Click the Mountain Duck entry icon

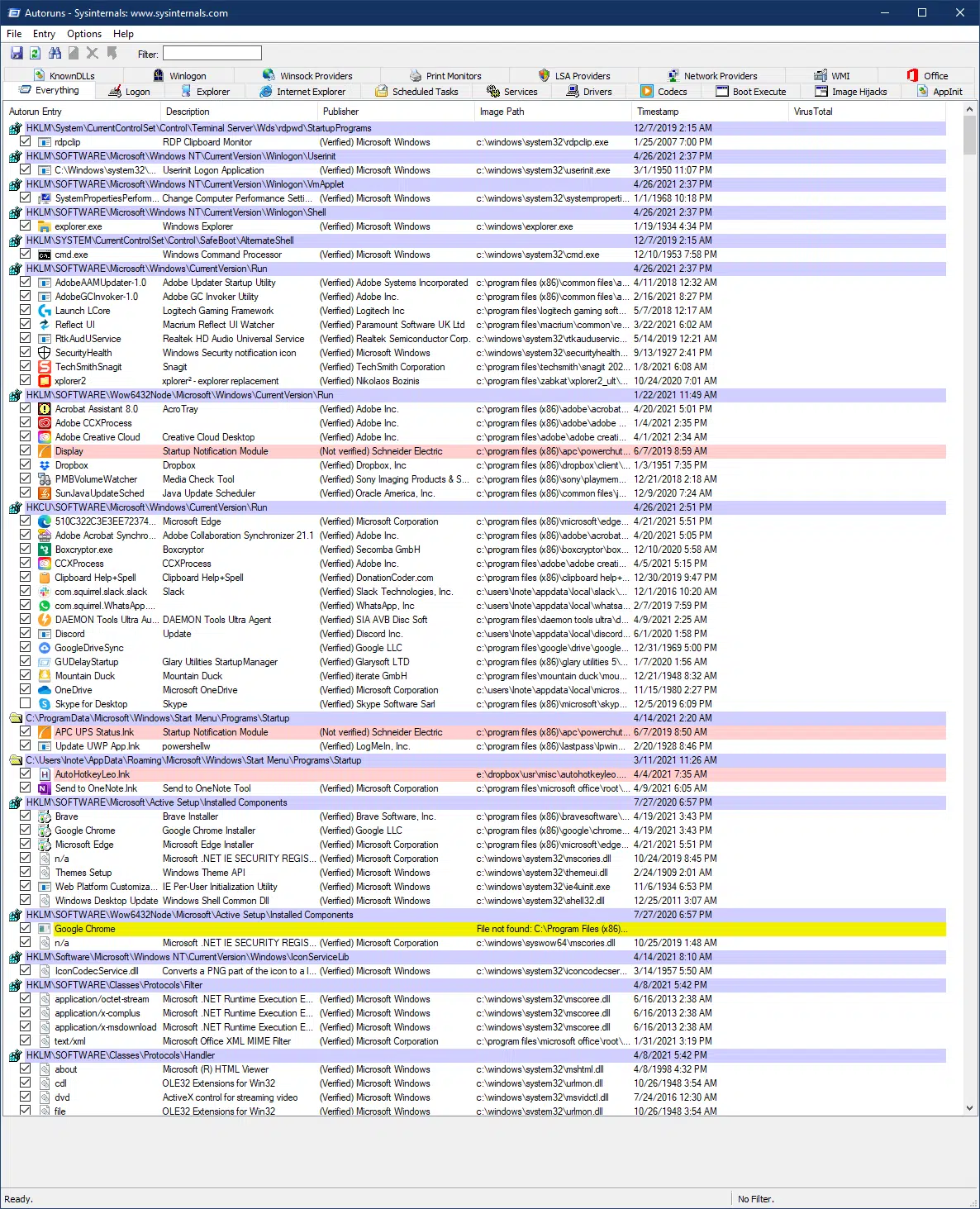tap(45, 676)
